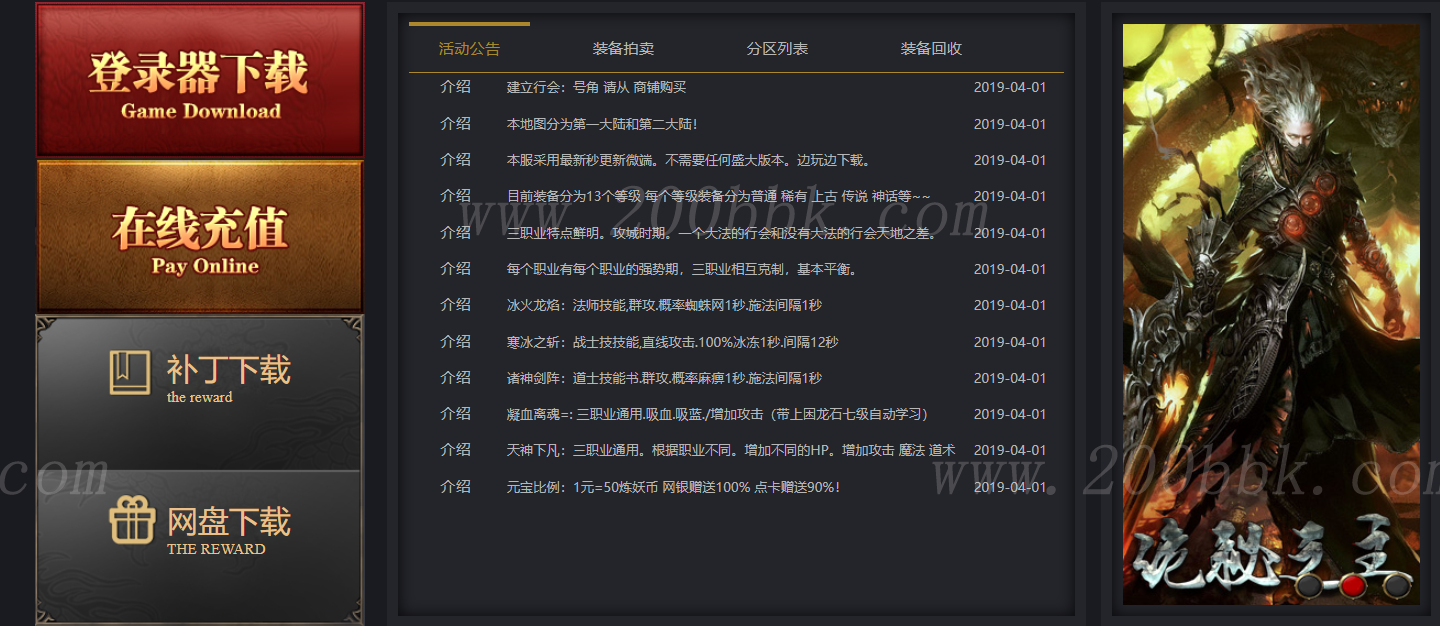Click the 2019-04-01 date in the 诸神剑阵 row
Viewport: 1440px width, 626px height.
point(1010,378)
